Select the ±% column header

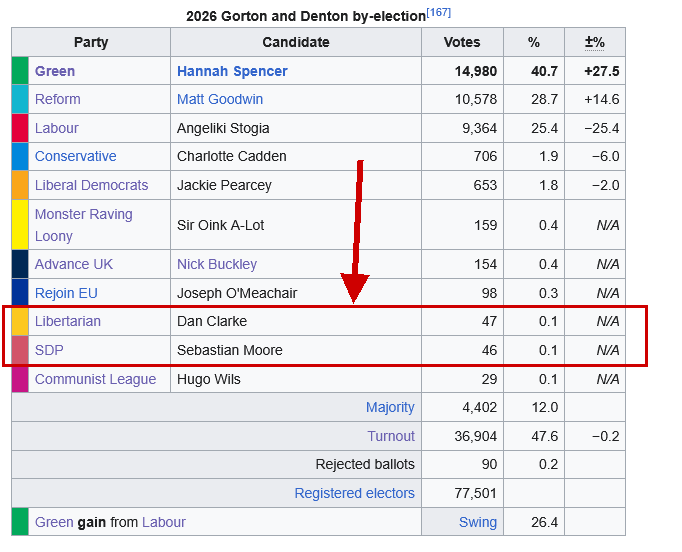click(595, 42)
